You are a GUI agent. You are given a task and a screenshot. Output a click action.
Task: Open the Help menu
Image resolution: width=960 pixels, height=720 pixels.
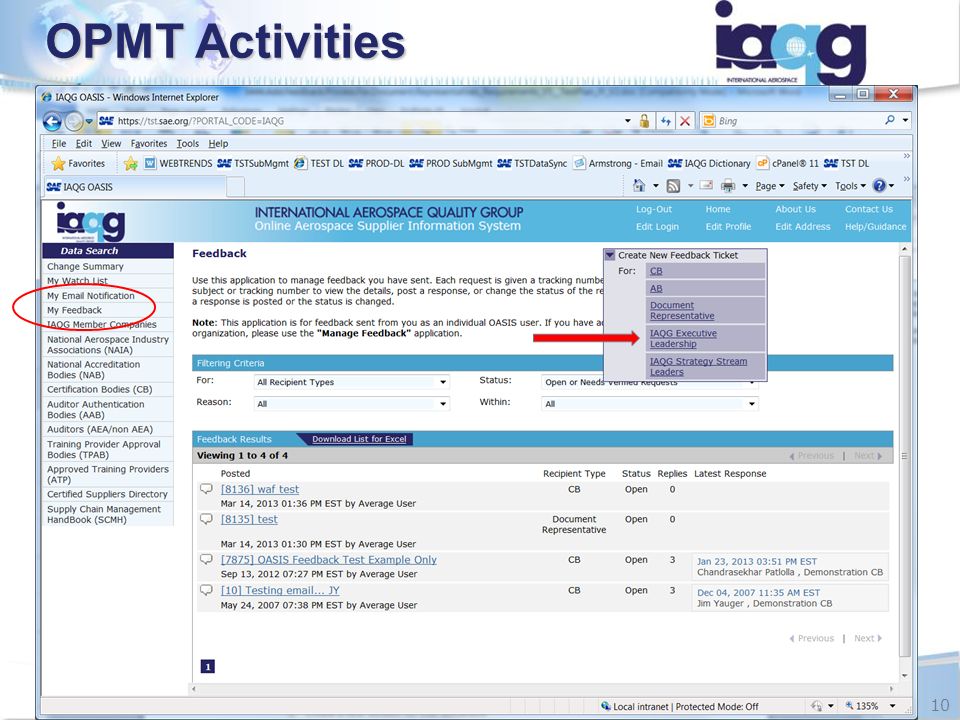219,143
